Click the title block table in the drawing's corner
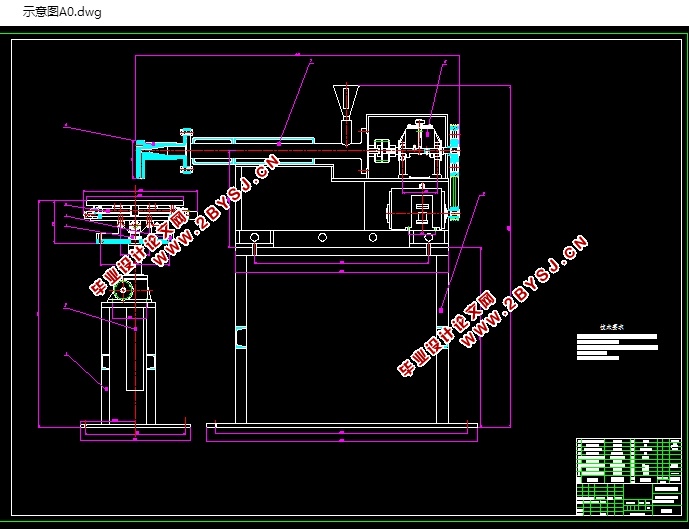The width and height of the screenshot is (689, 529). click(629, 476)
